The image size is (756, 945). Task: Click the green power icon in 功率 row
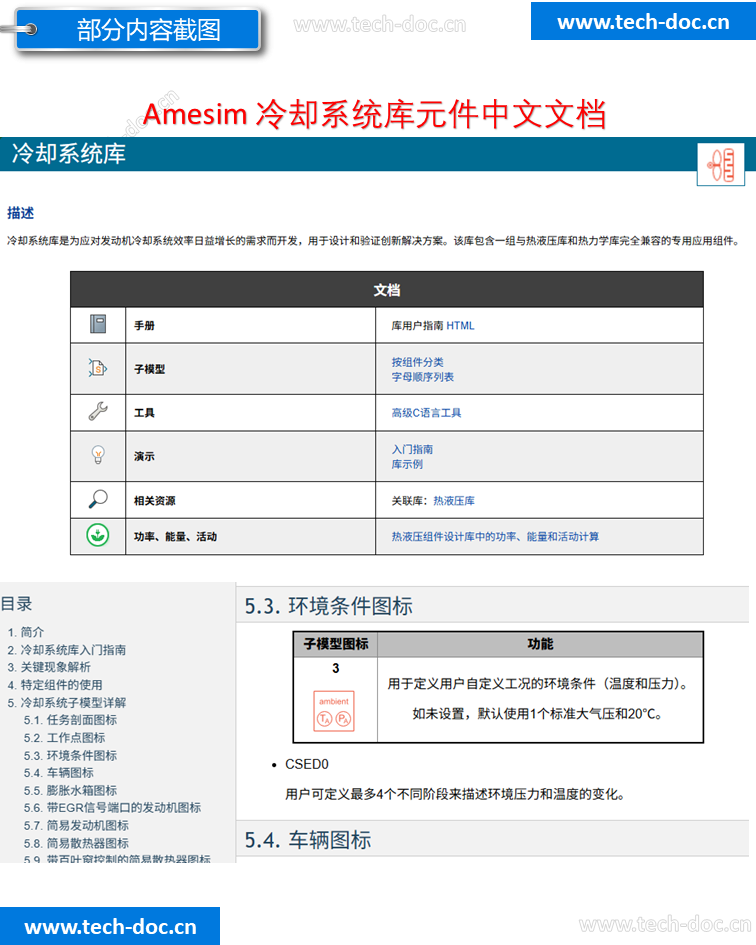(98, 535)
